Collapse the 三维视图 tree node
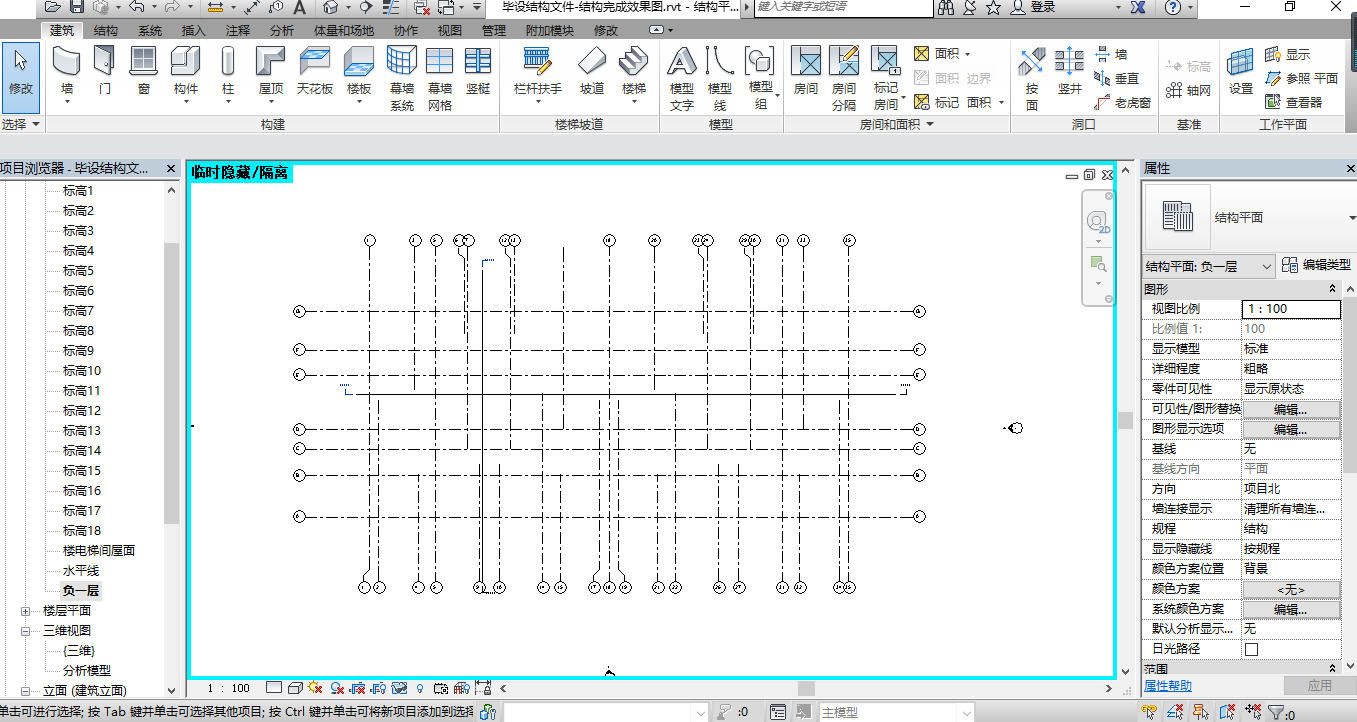Screen dimensions: 1357x722 pyautogui.click(x=26, y=630)
